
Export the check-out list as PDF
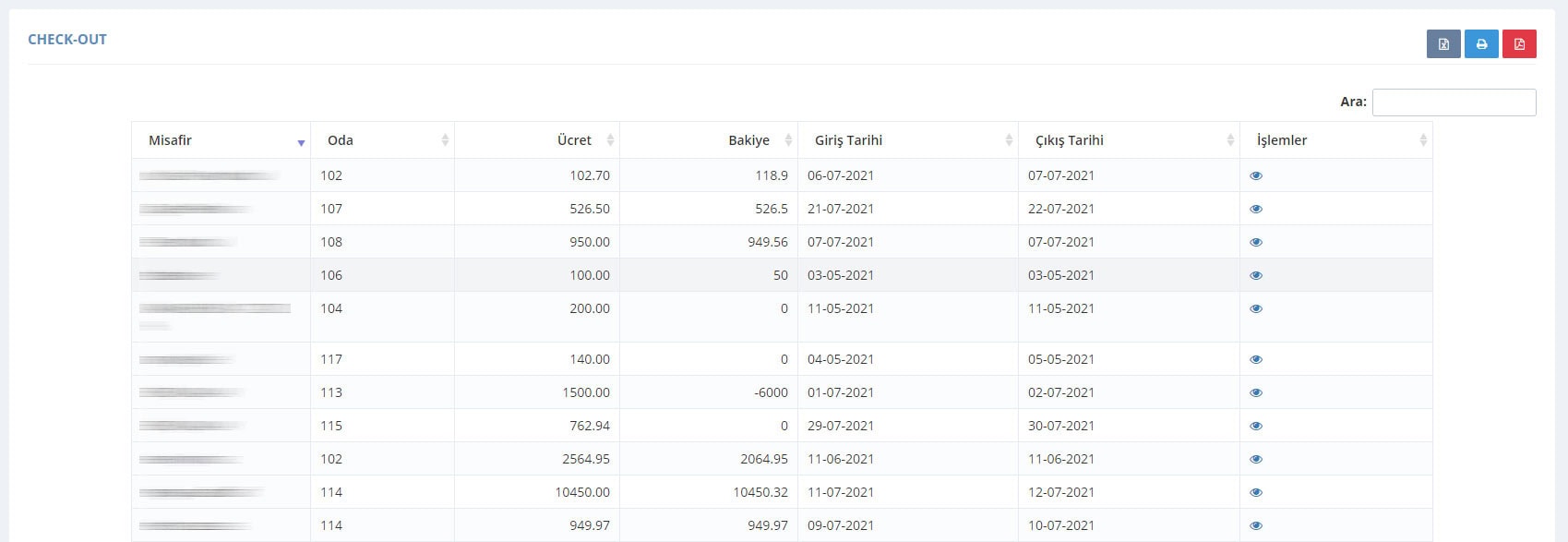(x=1519, y=43)
